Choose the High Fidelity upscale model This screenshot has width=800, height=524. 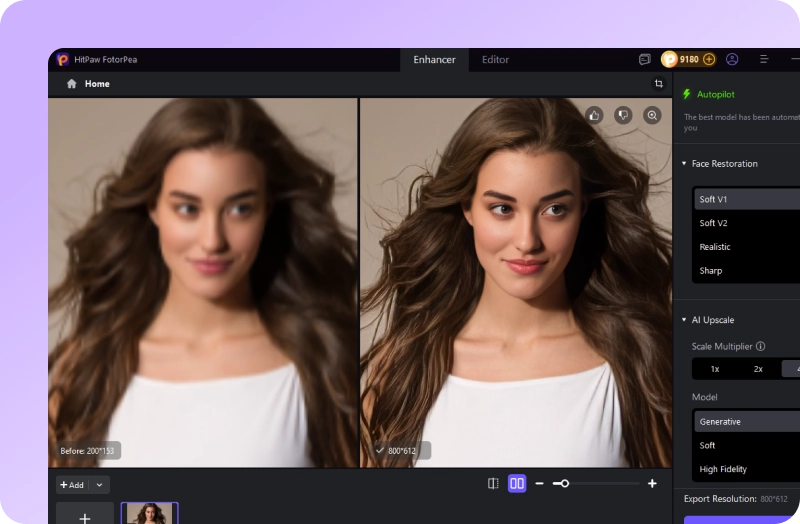pos(747,469)
